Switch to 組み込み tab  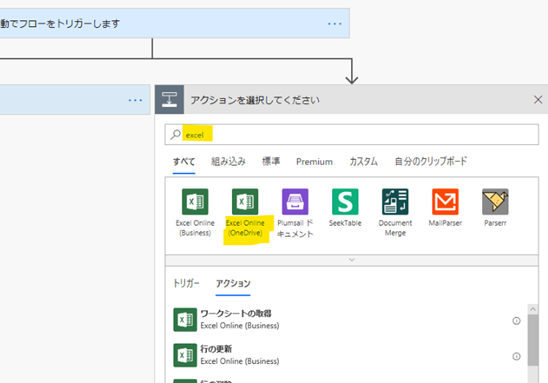click(228, 161)
